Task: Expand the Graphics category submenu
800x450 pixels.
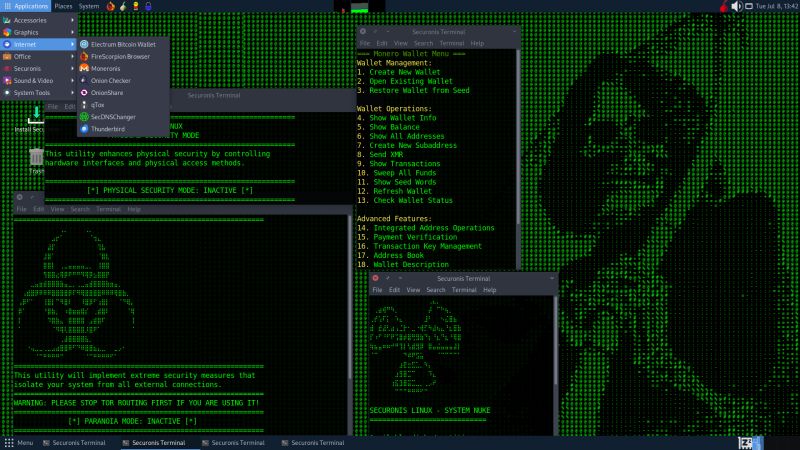Action: coord(39,32)
